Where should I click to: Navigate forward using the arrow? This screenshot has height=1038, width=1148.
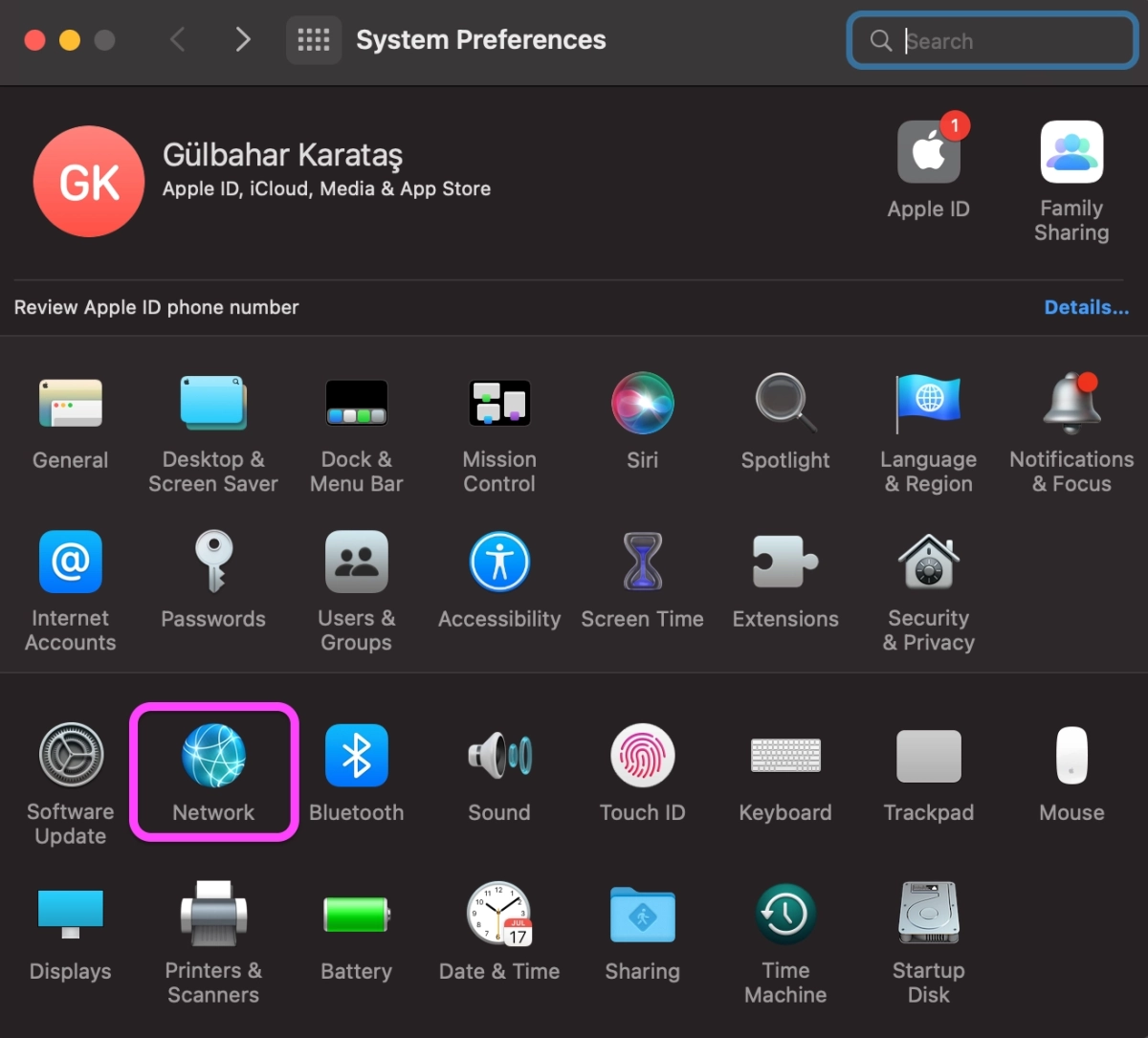(243, 39)
